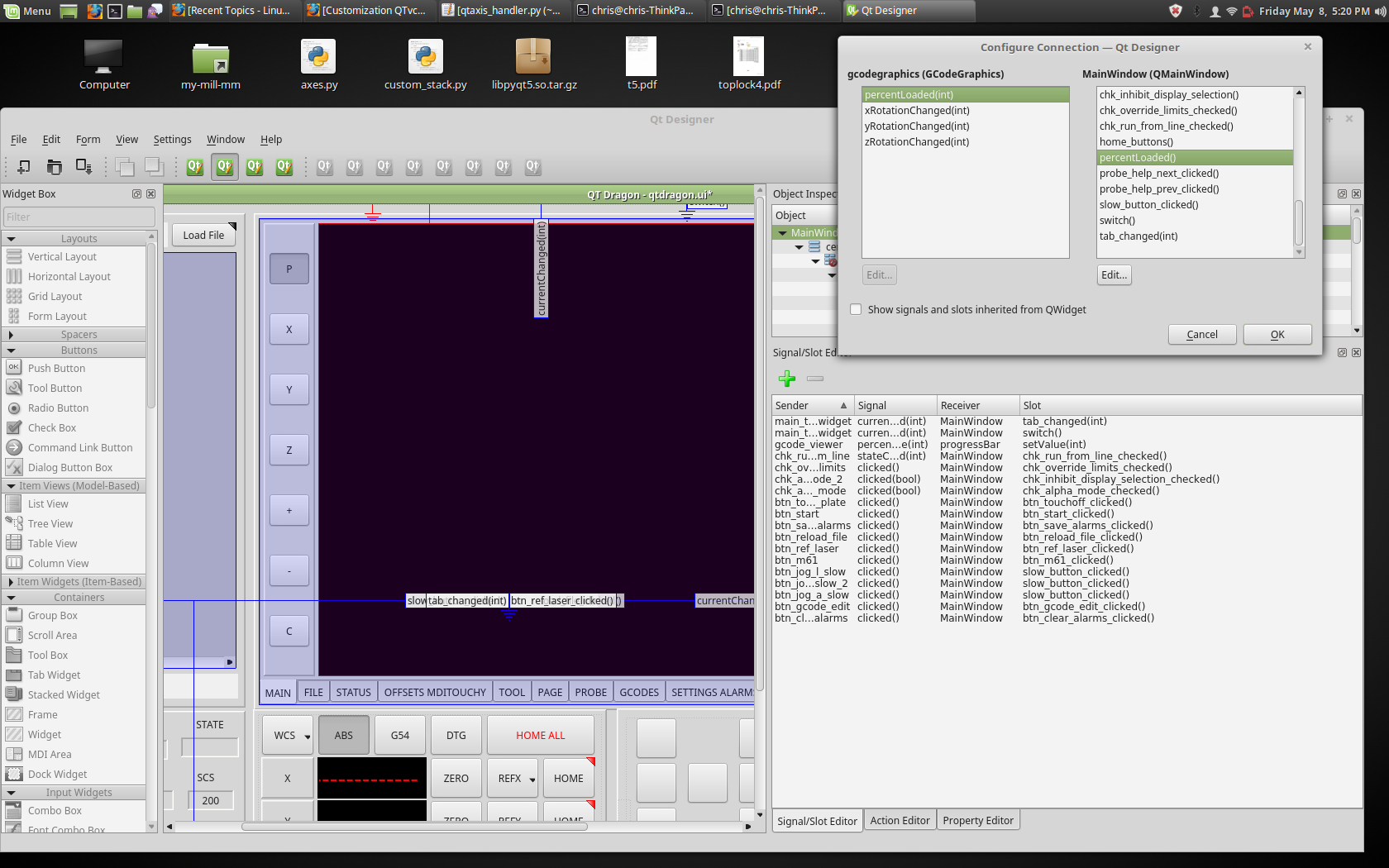Select xRotationChanged(int) signal in the list

[x=965, y=111]
